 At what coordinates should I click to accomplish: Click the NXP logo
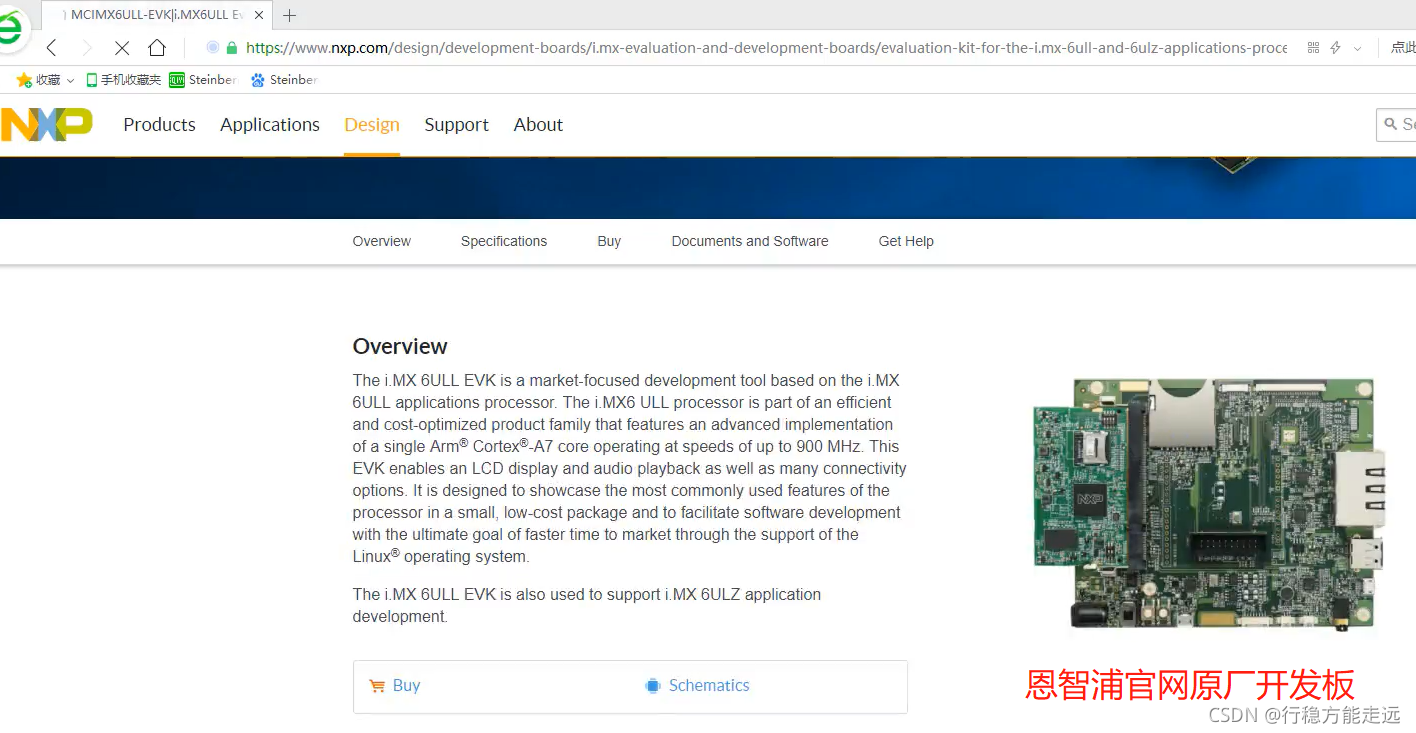tap(46, 125)
